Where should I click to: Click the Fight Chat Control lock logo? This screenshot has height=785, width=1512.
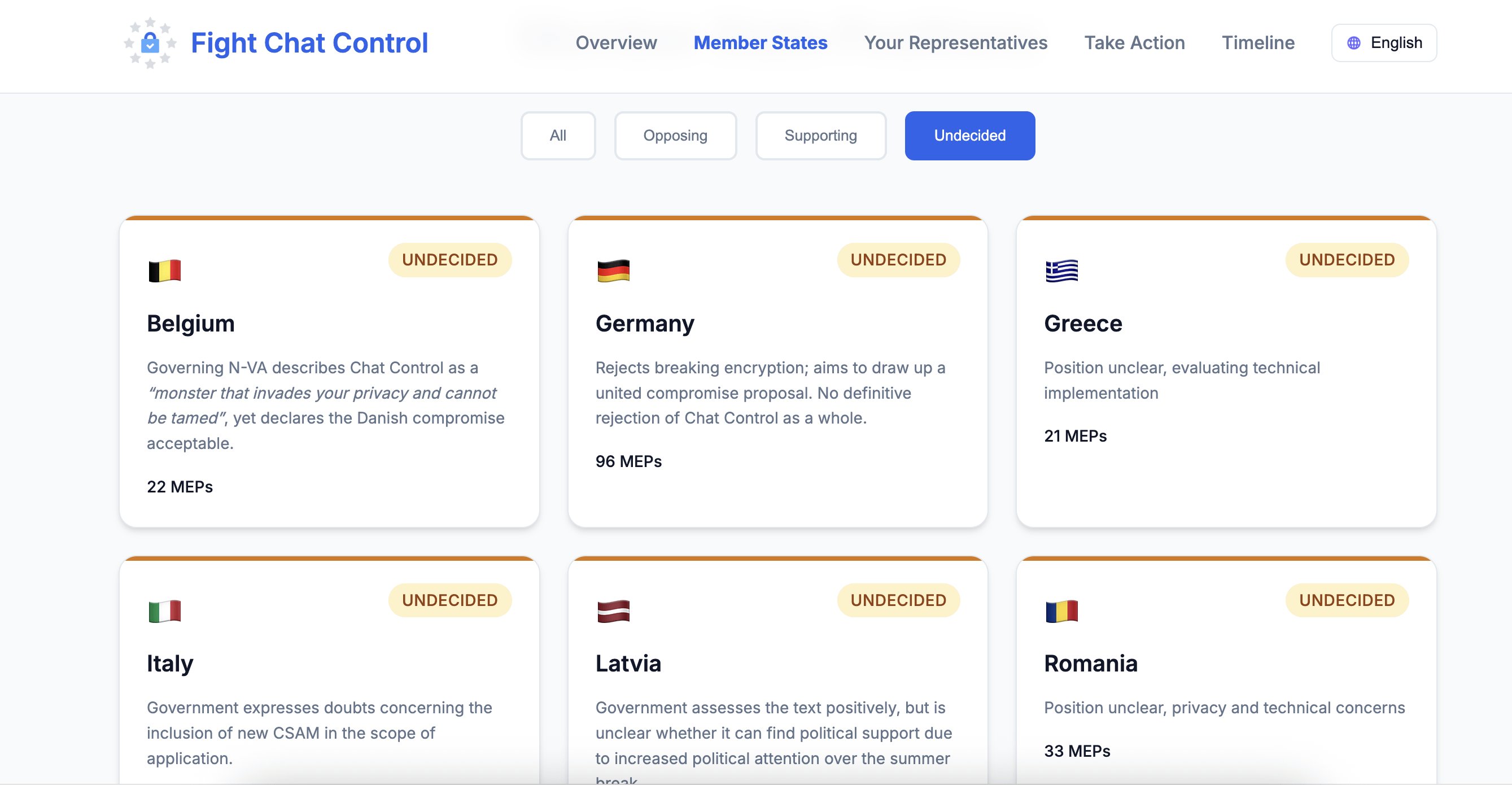(x=150, y=43)
